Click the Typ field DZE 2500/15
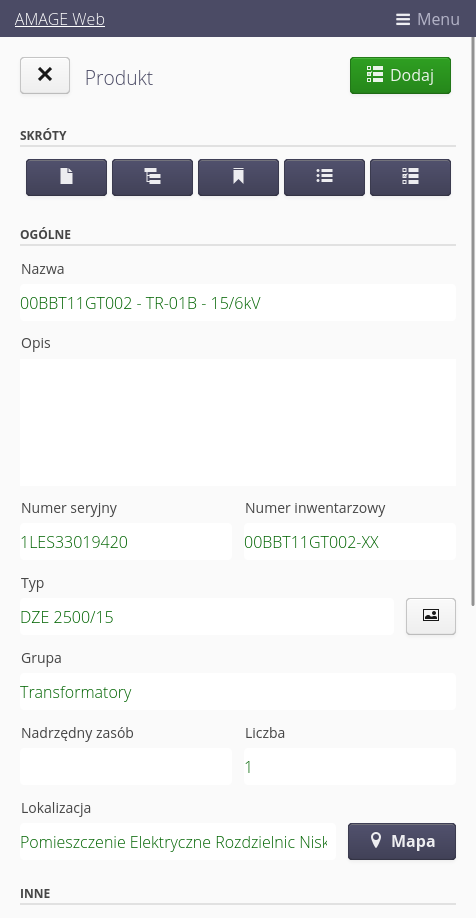This screenshot has height=918, width=476. (207, 616)
